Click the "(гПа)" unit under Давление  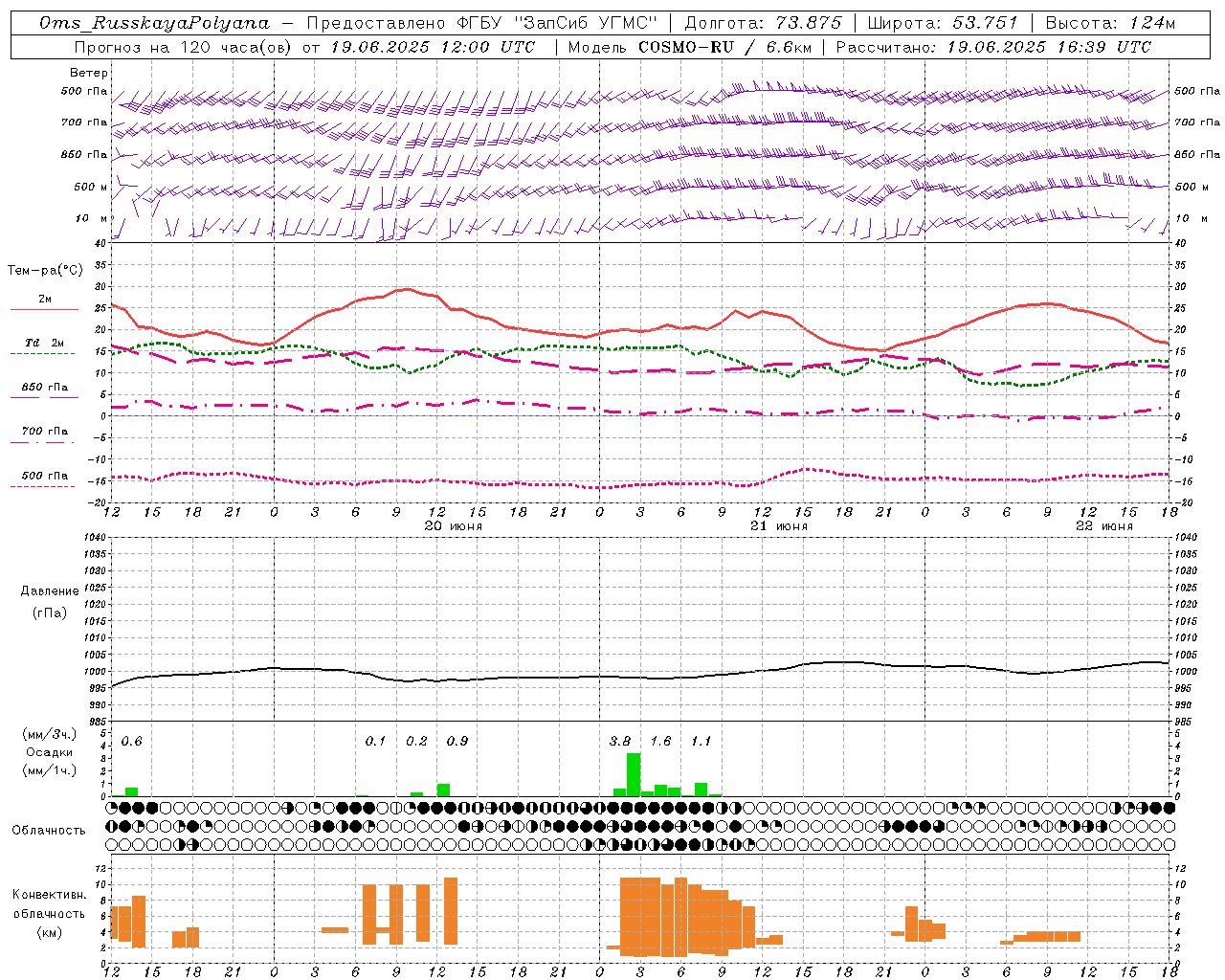(x=50, y=613)
